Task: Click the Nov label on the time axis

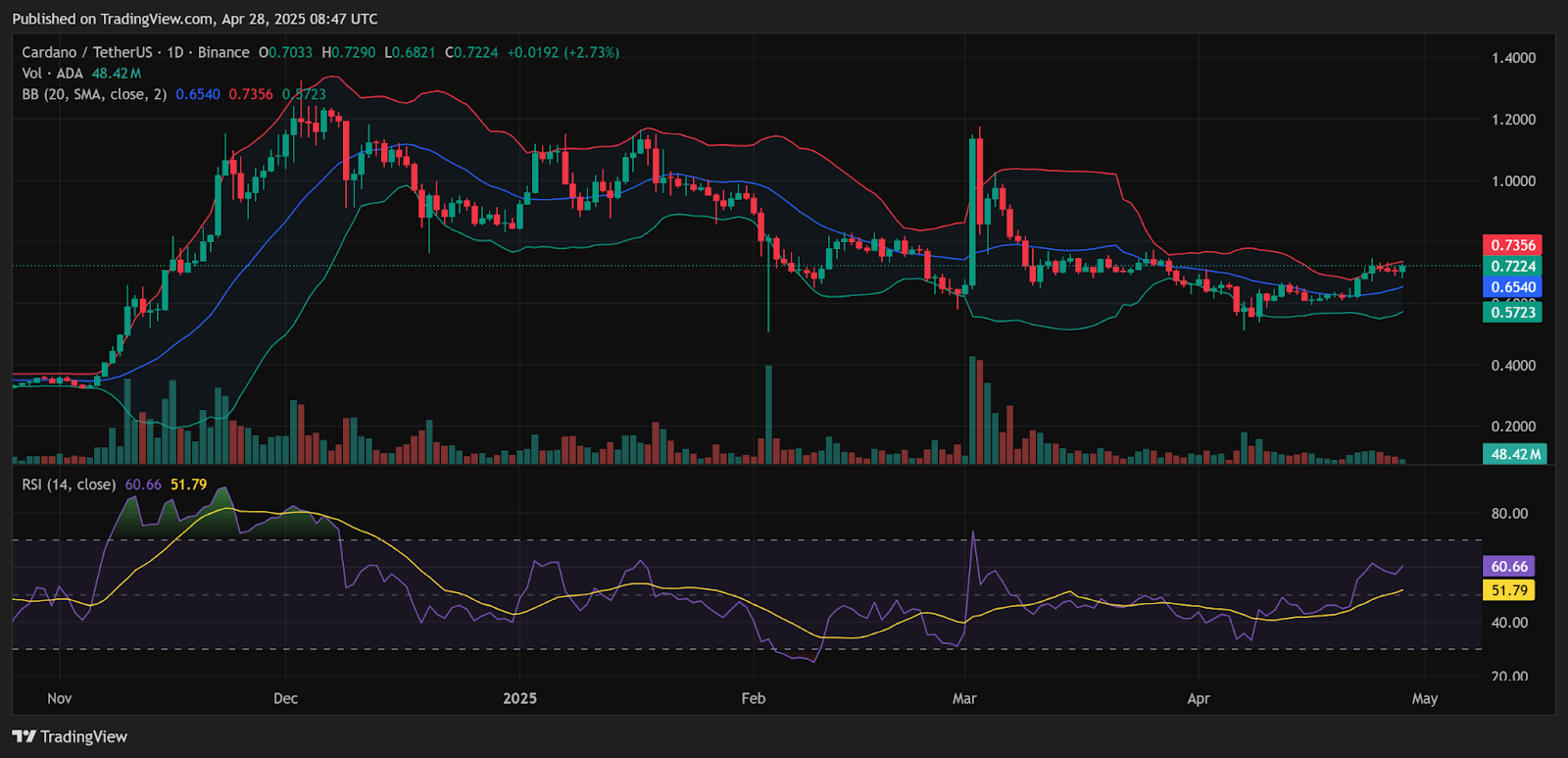Action: 60,698
